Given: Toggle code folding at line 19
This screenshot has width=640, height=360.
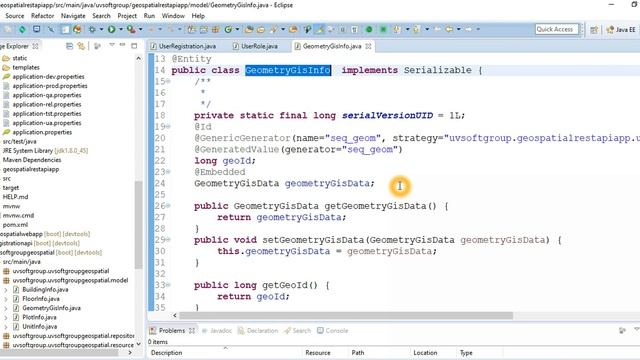Looking at the screenshot, I should tap(168, 127).
